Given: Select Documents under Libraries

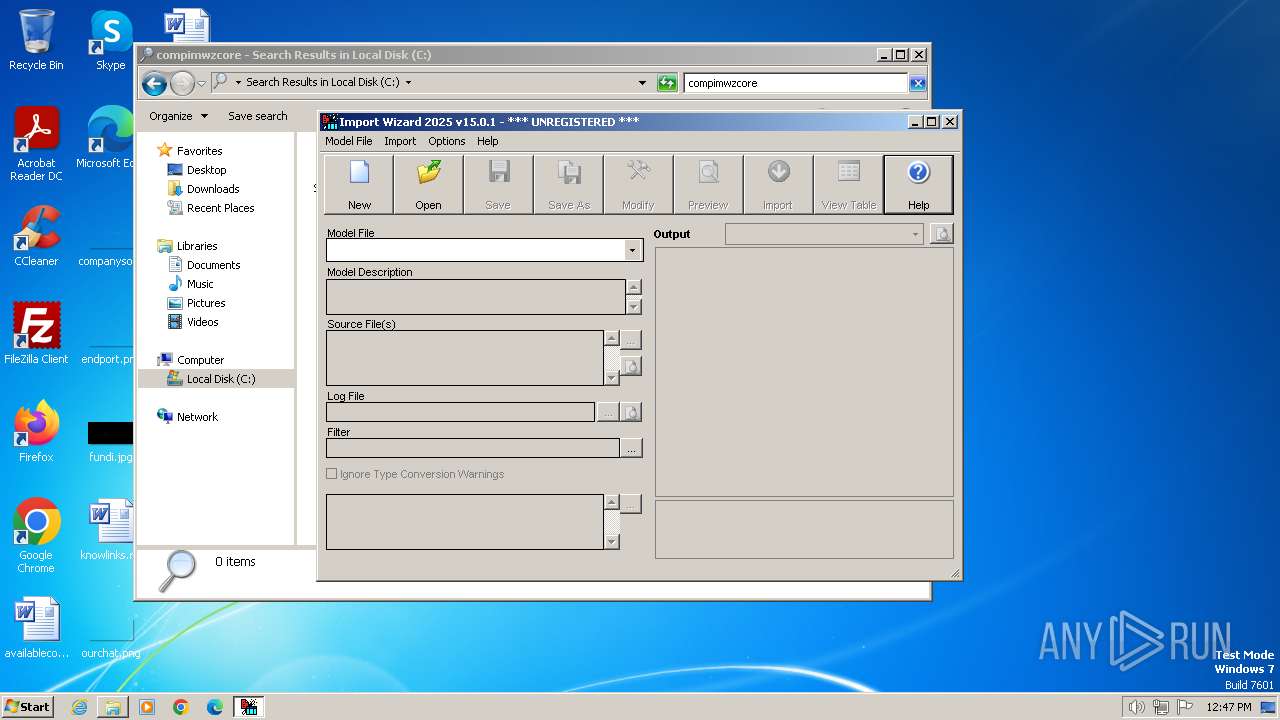Looking at the screenshot, I should (213, 265).
